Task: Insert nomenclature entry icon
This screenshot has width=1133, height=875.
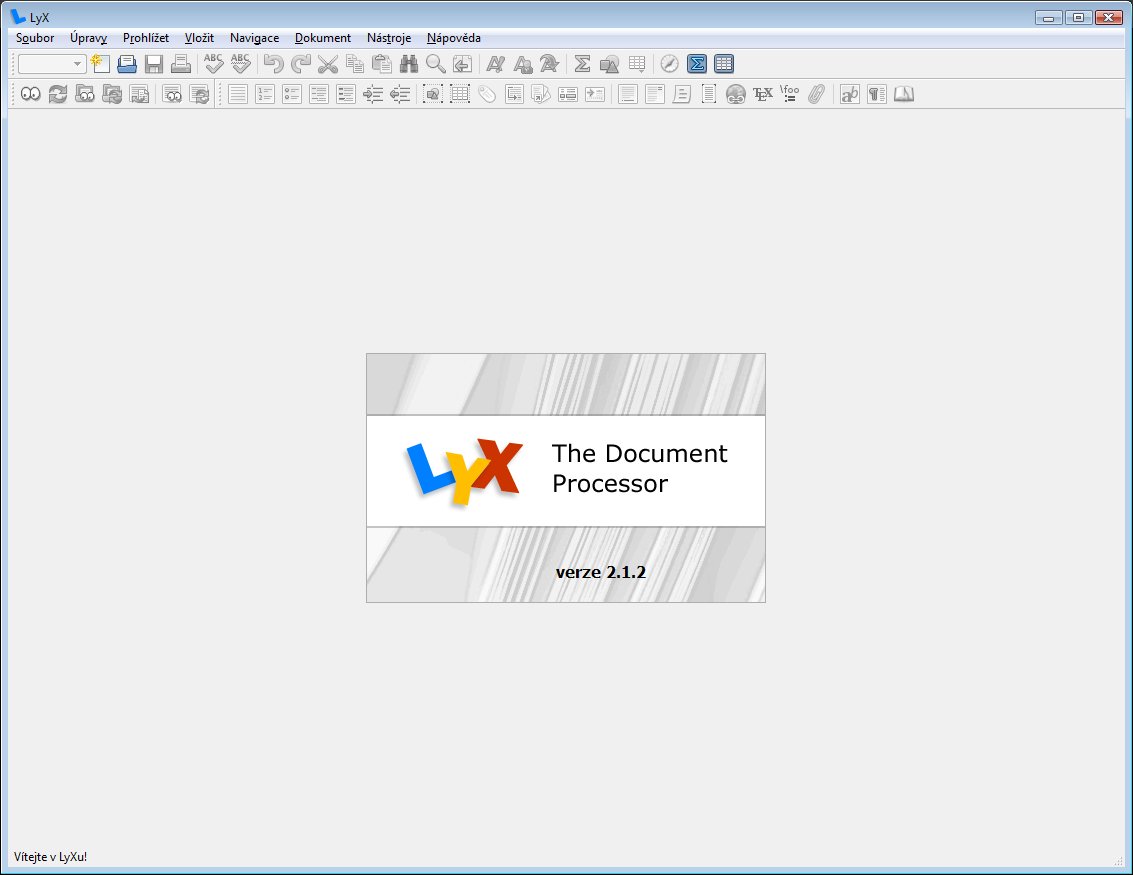Action: pyautogui.click(x=595, y=94)
